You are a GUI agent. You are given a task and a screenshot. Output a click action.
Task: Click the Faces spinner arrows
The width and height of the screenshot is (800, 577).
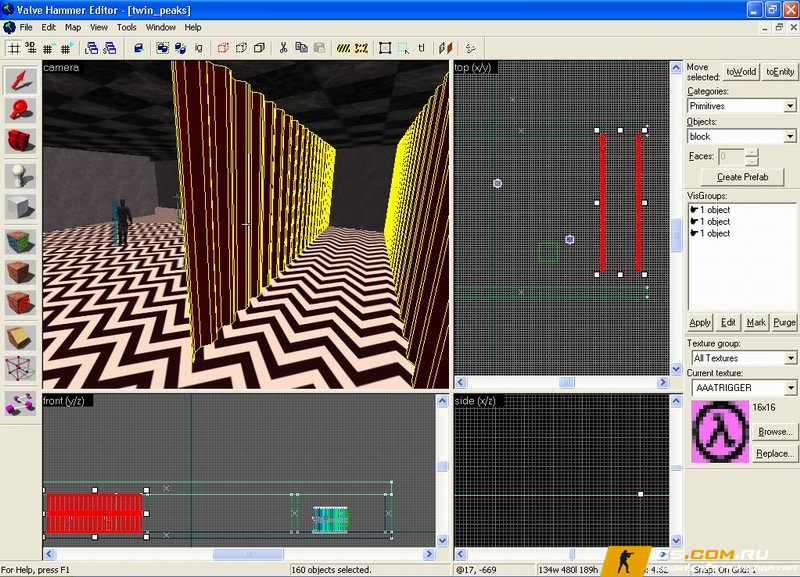tap(752, 157)
